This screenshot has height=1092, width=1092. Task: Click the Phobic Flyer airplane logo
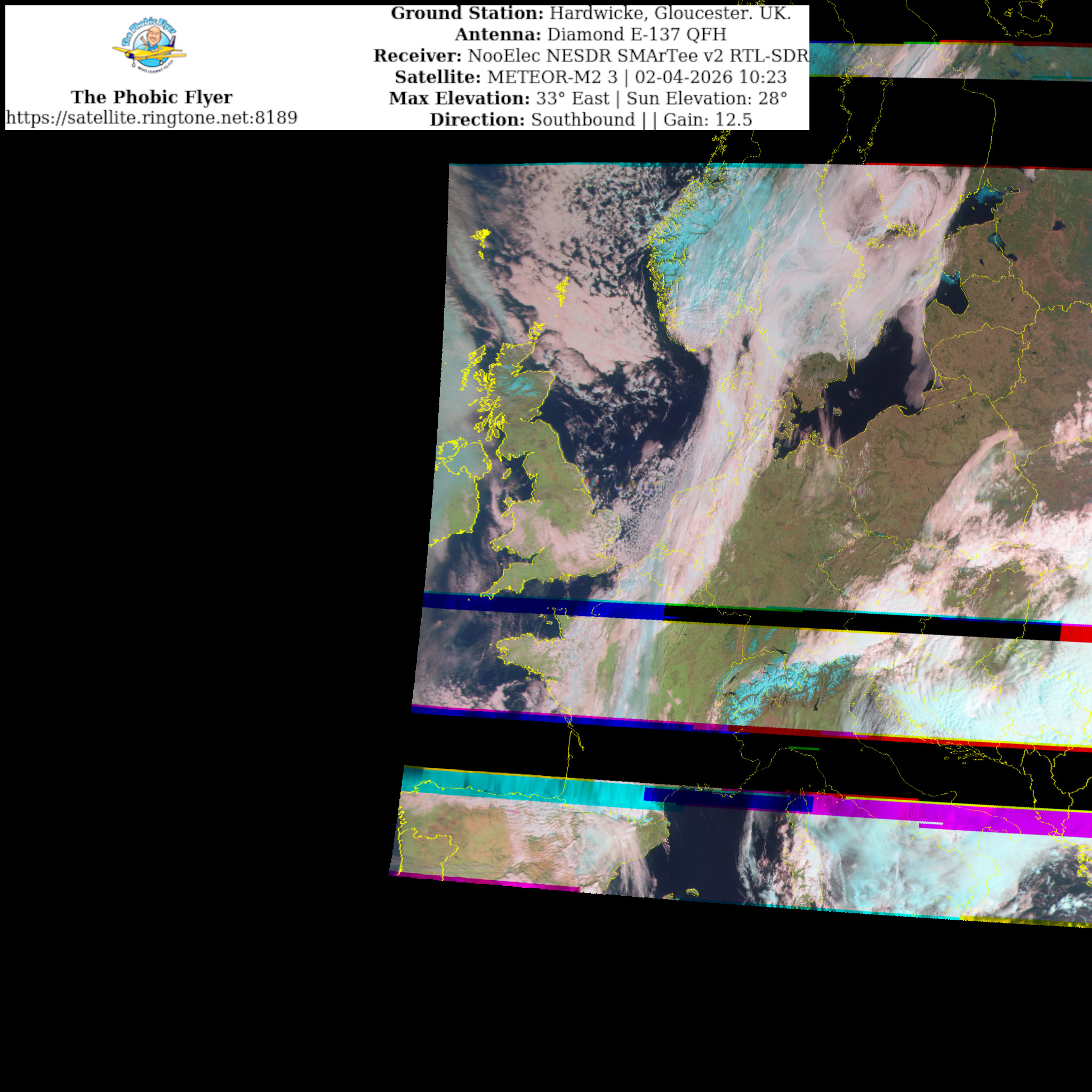click(x=150, y=45)
